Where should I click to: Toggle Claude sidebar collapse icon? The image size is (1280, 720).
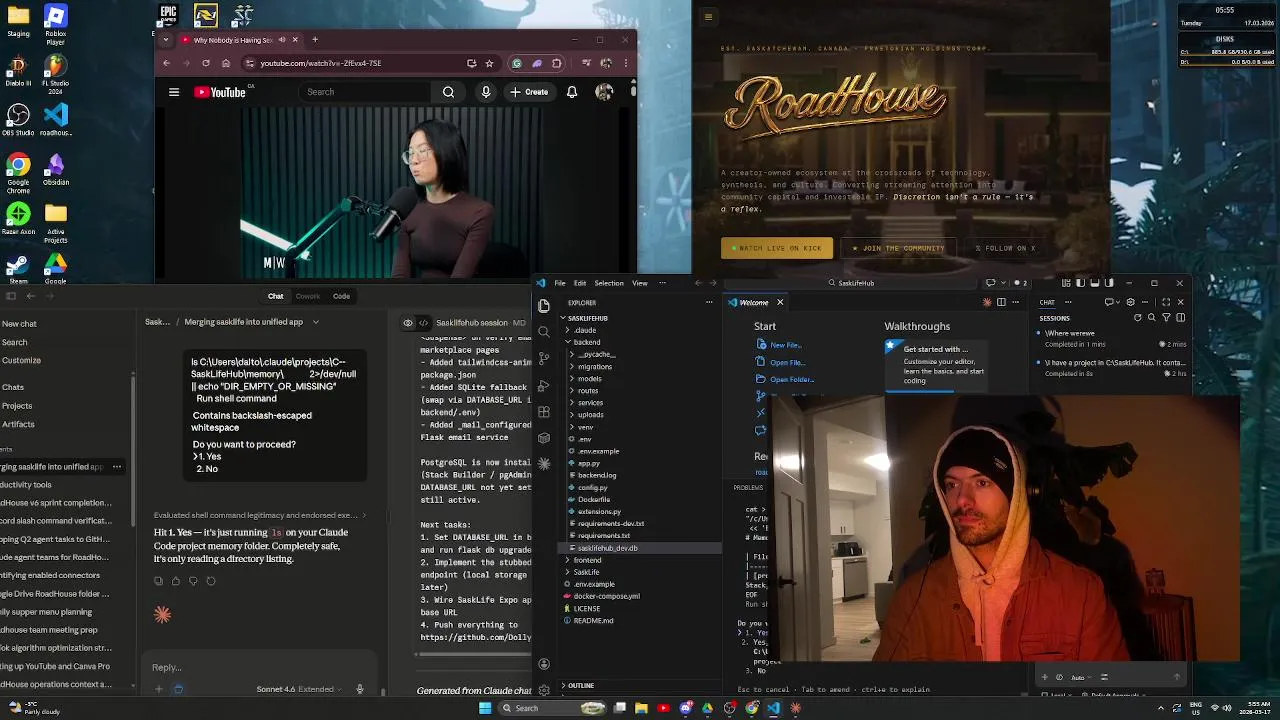(11, 296)
